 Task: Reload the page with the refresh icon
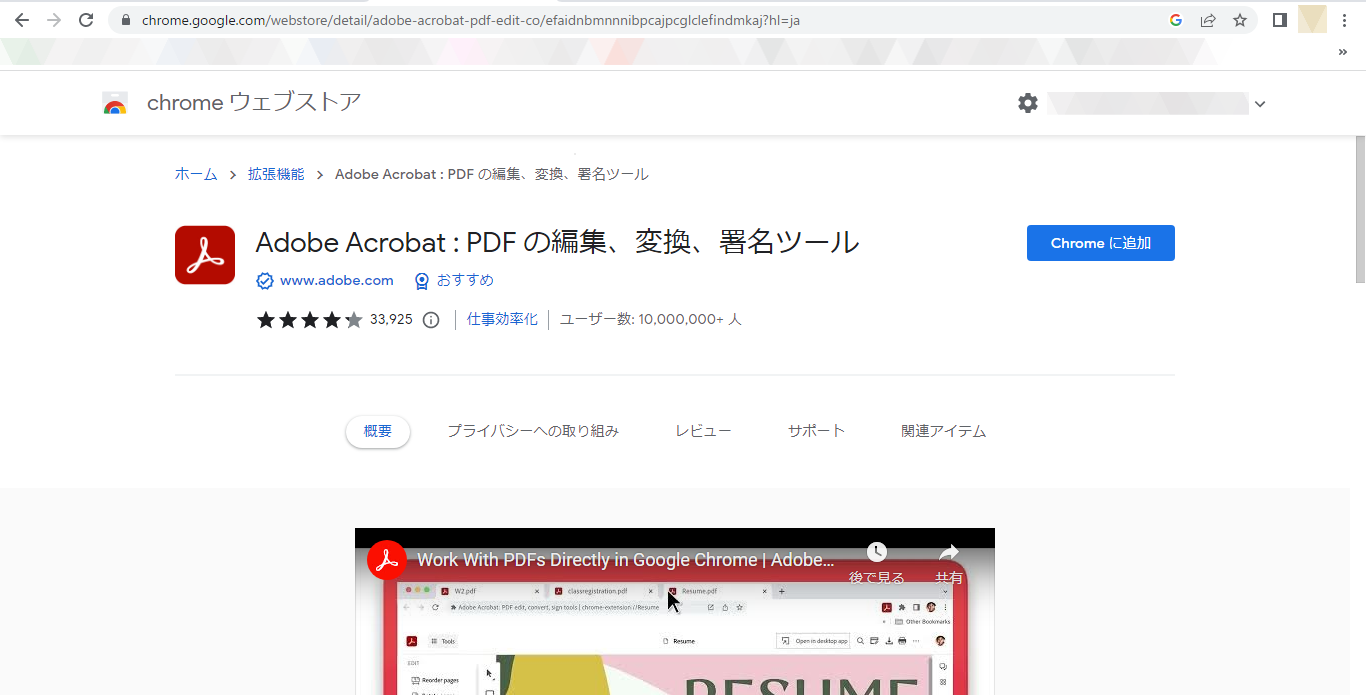[x=86, y=20]
